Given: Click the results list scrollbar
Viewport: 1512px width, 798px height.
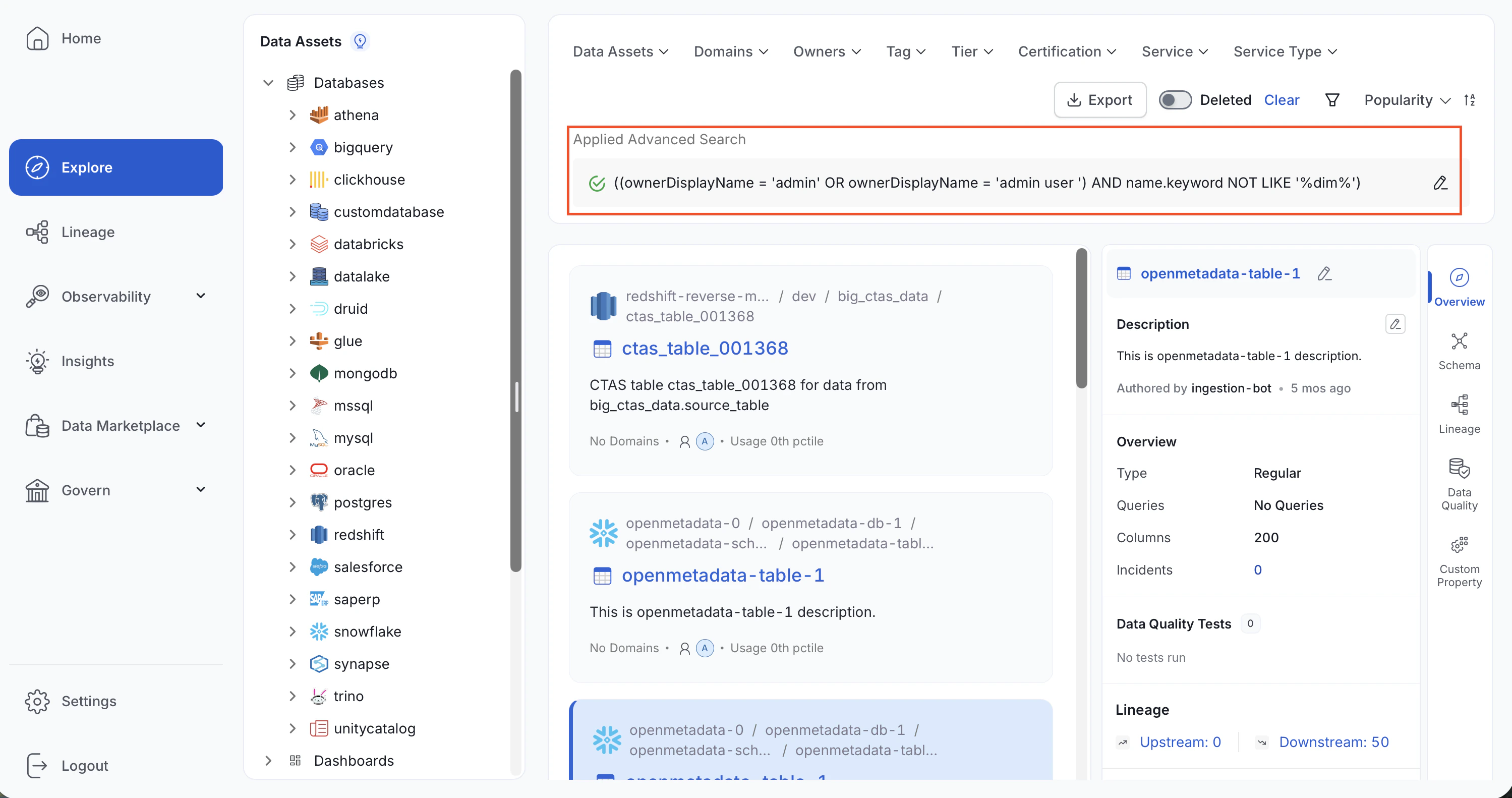Looking at the screenshot, I should pos(1081,318).
